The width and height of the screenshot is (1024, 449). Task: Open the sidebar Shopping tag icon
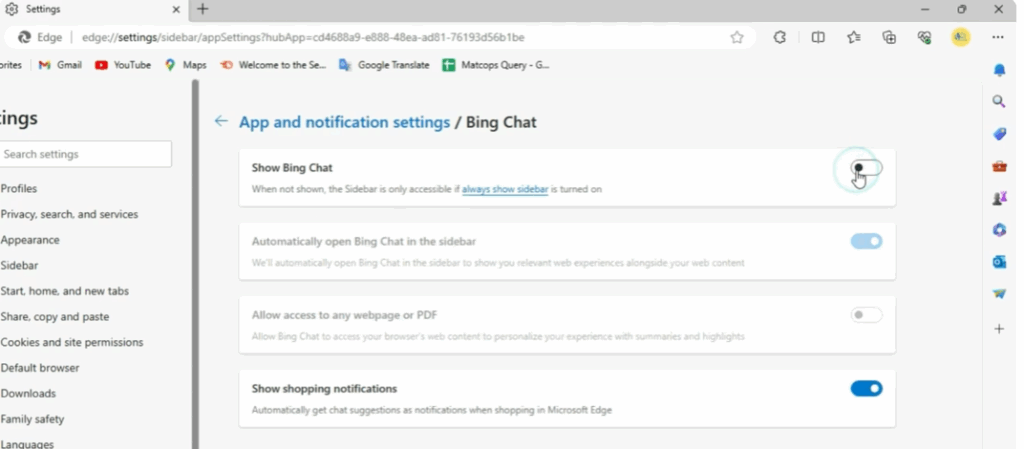point(999,134)
